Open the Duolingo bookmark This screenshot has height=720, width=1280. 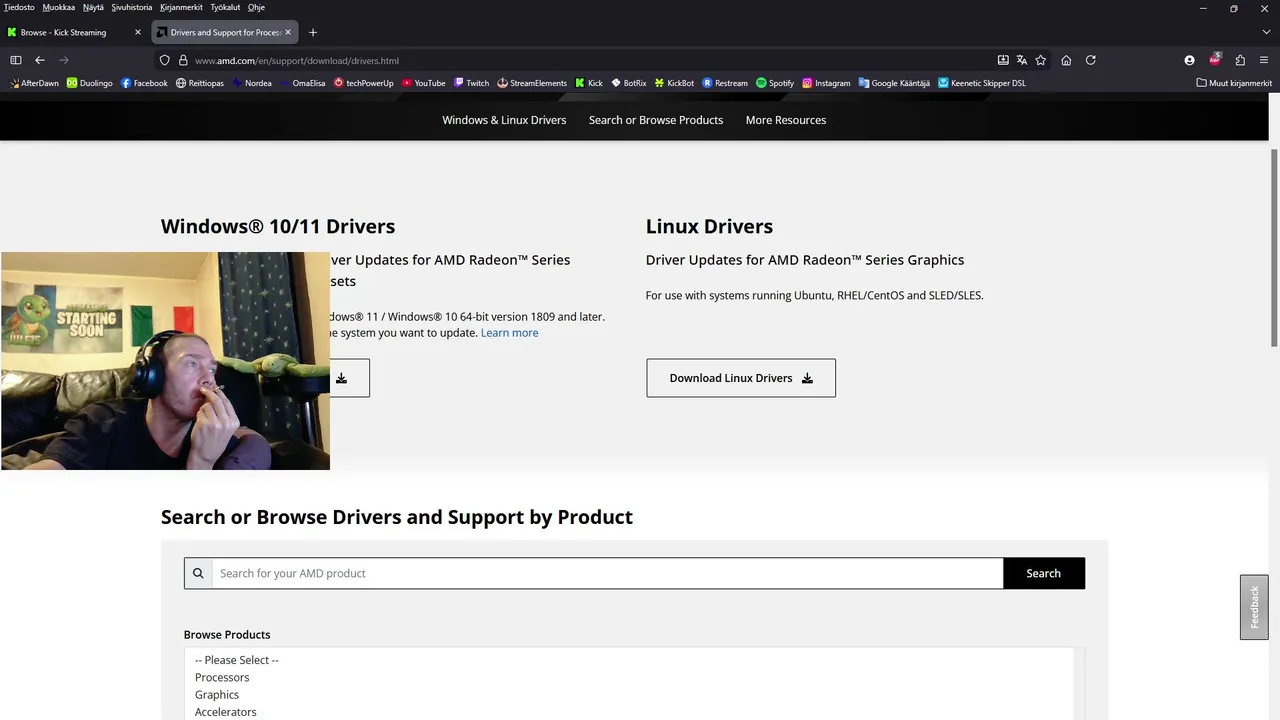pos(90,83)
